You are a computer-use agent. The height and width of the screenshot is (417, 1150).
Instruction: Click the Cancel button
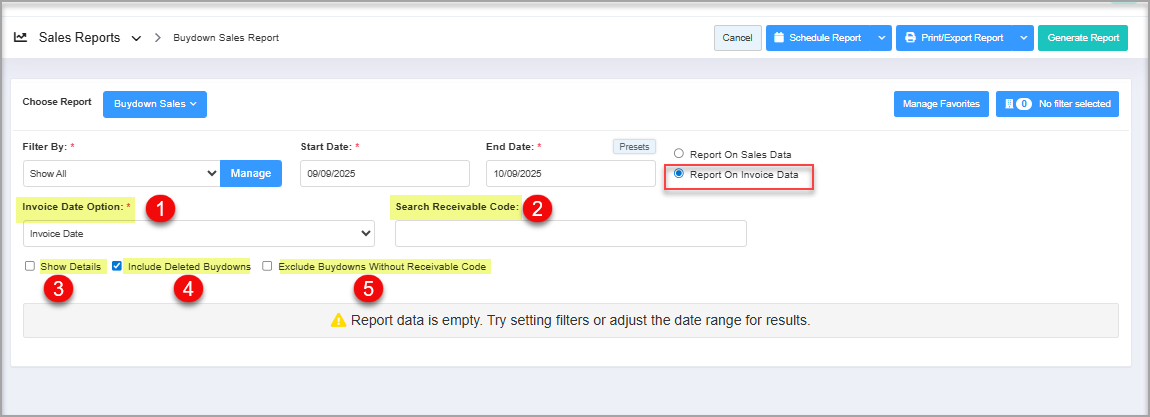(x=737, y=38)
